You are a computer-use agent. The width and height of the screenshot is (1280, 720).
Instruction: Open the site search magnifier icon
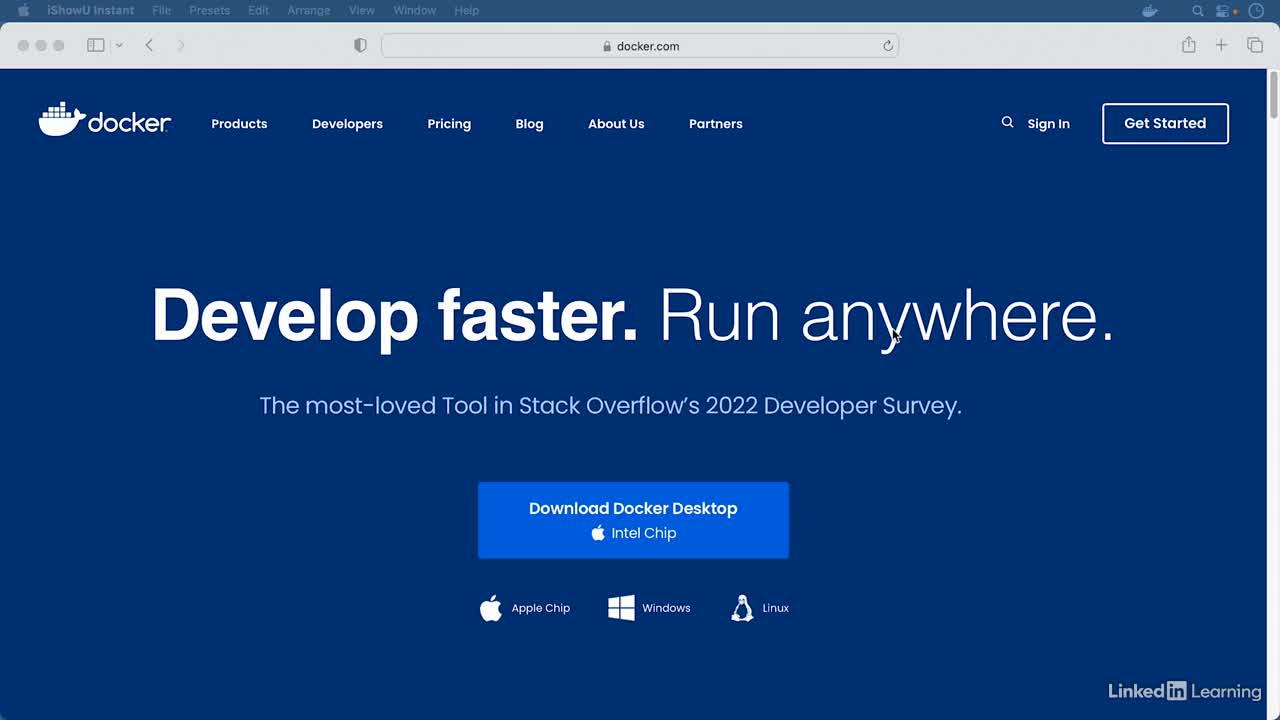coord(1007,122)
